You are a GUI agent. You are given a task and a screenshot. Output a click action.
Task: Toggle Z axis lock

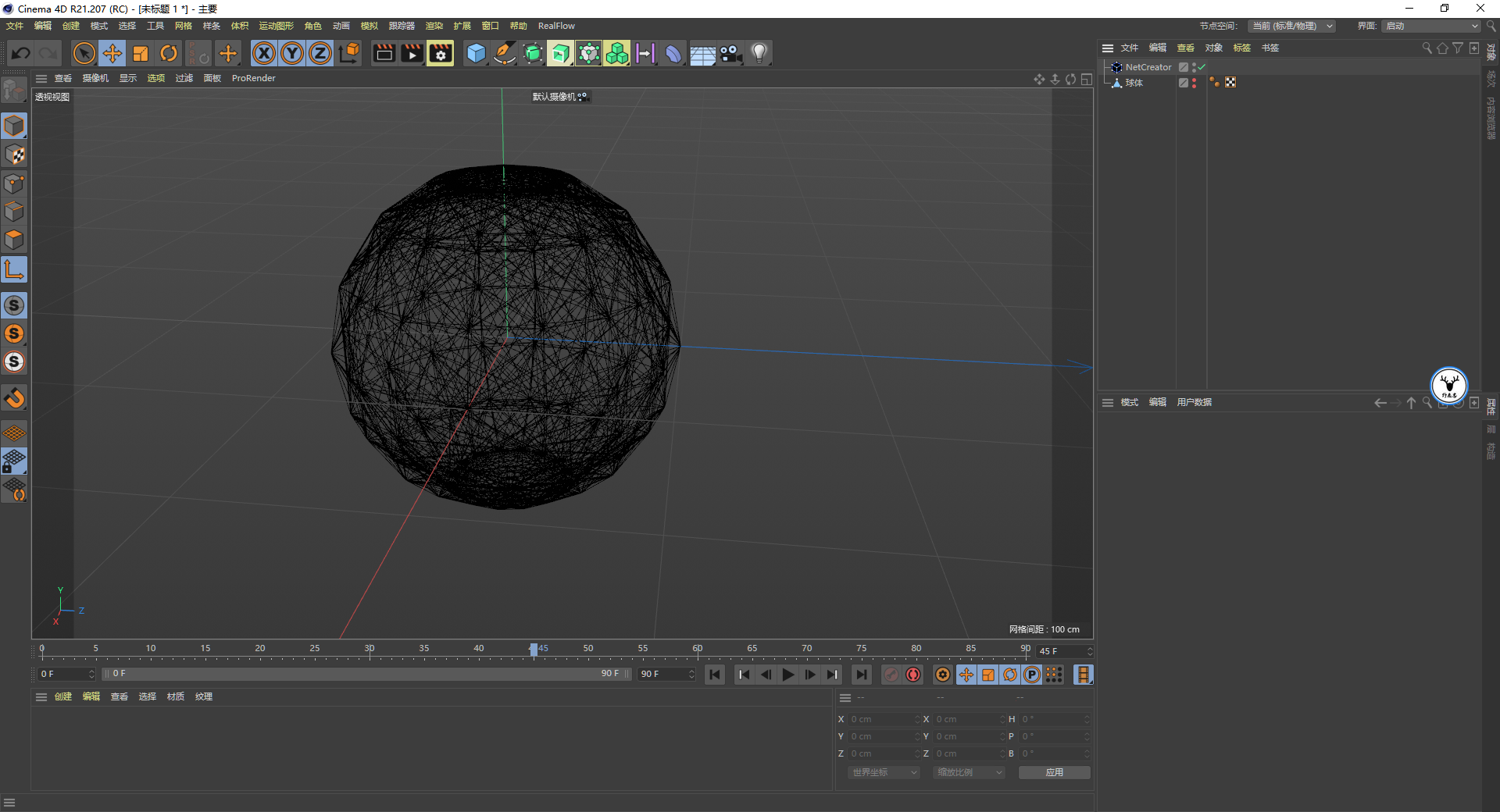click(x=320, y=53)
